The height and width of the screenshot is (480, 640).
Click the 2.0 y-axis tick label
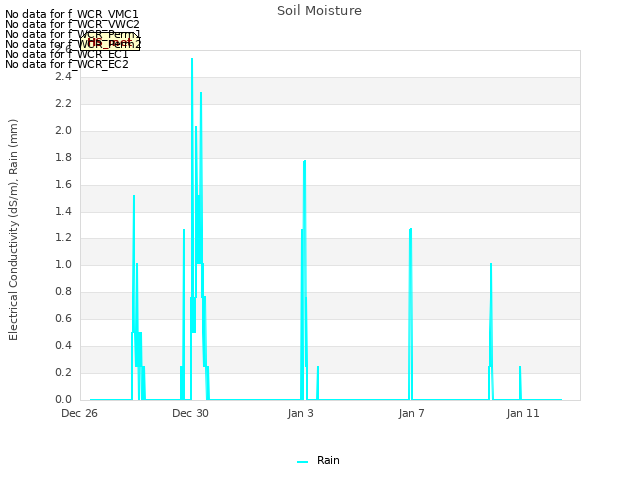point(63,131)
